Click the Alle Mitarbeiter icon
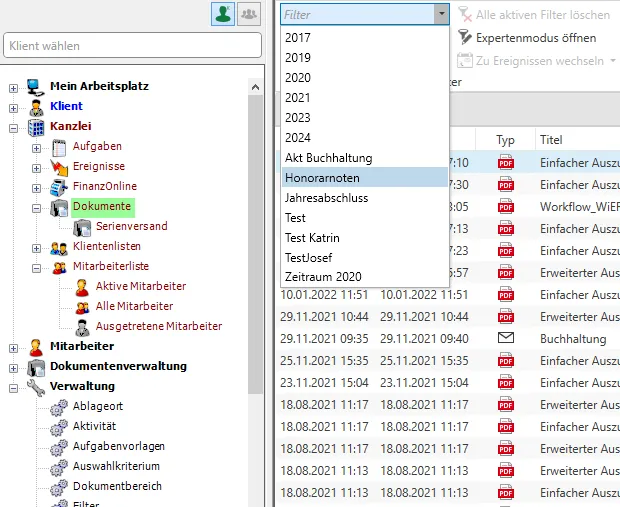The image size is (620, 507). click(82, 308)
